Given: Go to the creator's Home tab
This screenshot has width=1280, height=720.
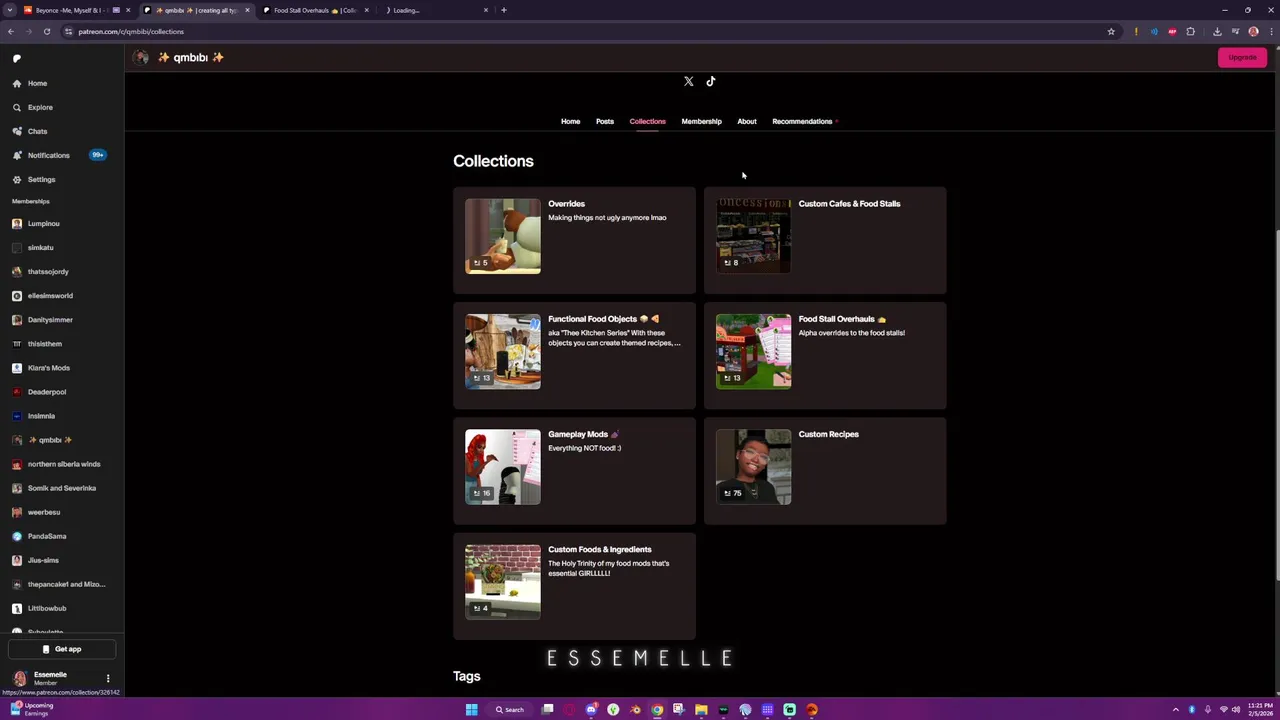Looking at the screenshot, I should (x=570, y=121).
